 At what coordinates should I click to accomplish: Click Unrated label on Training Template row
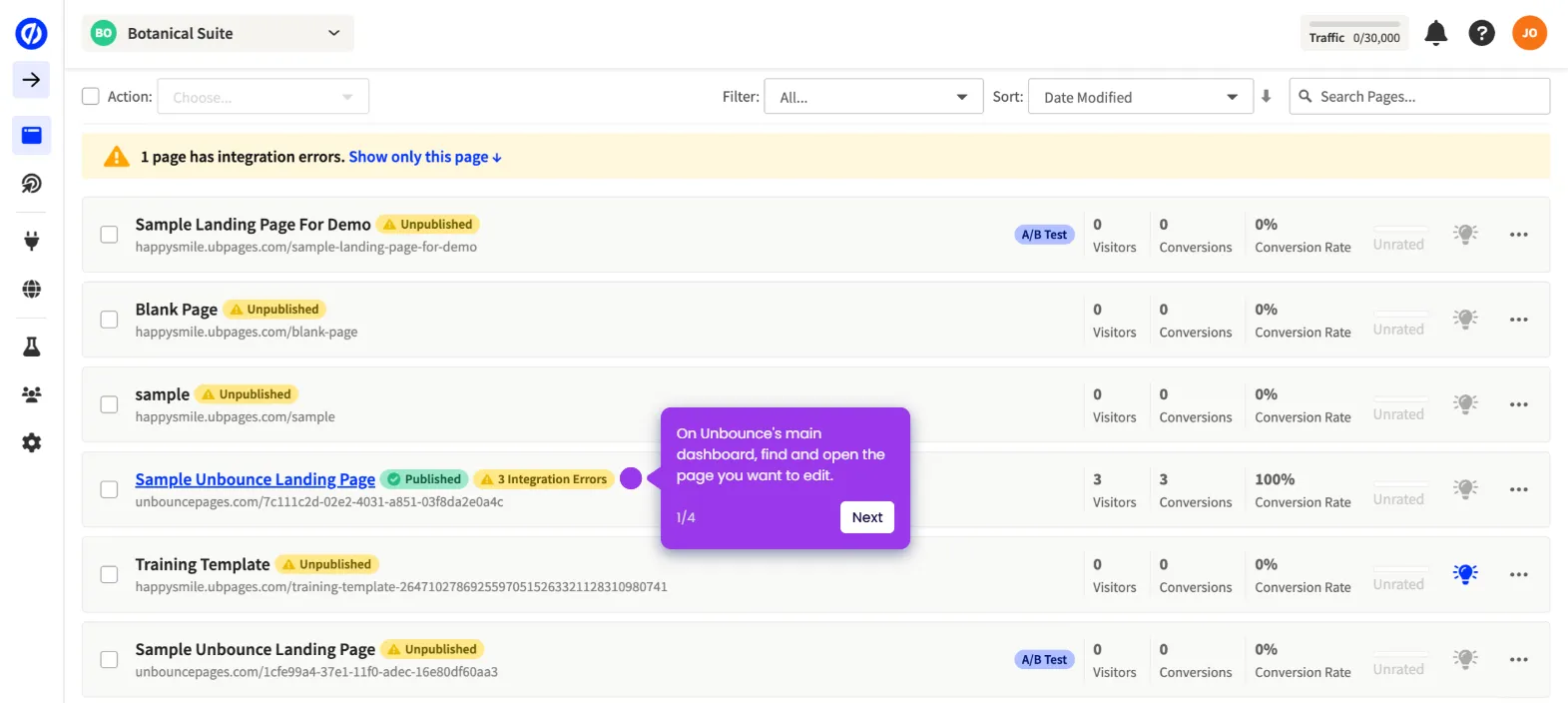click(x=1398, y=584)
